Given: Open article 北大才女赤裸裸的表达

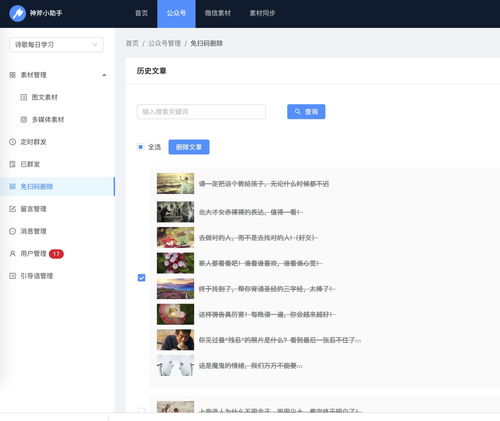Looking at the screenshot, I should click(x=251, y=212).
